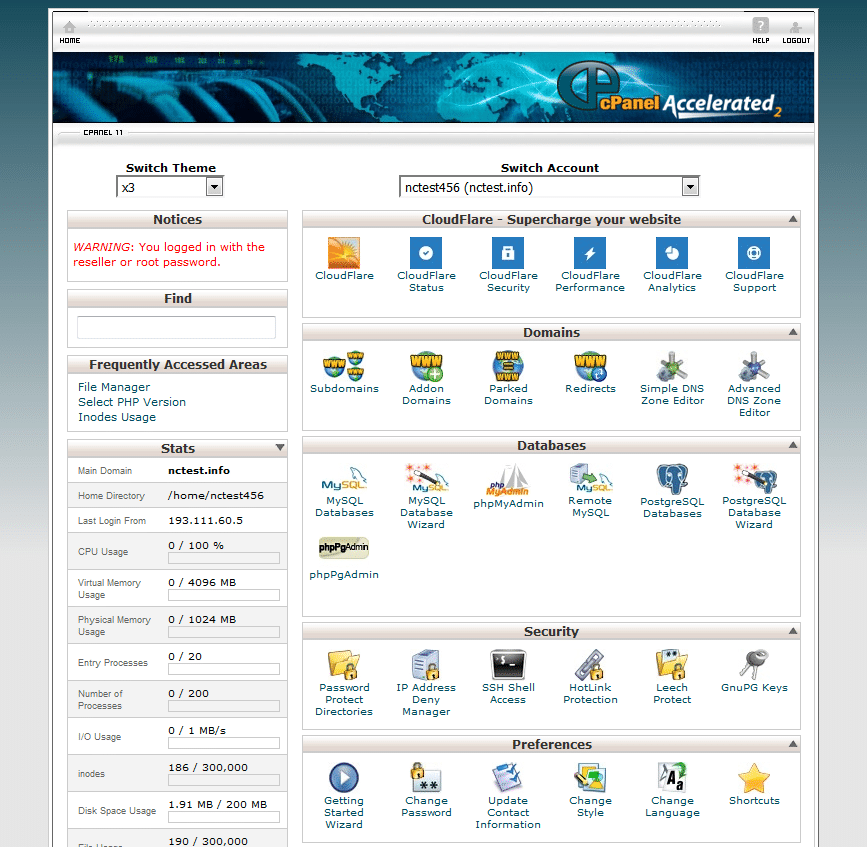Image resolution: width=867 pixels, height=847 pixels.
Task: Launch PostgreSQL Database Wizard icon
Action: point(754,479)
